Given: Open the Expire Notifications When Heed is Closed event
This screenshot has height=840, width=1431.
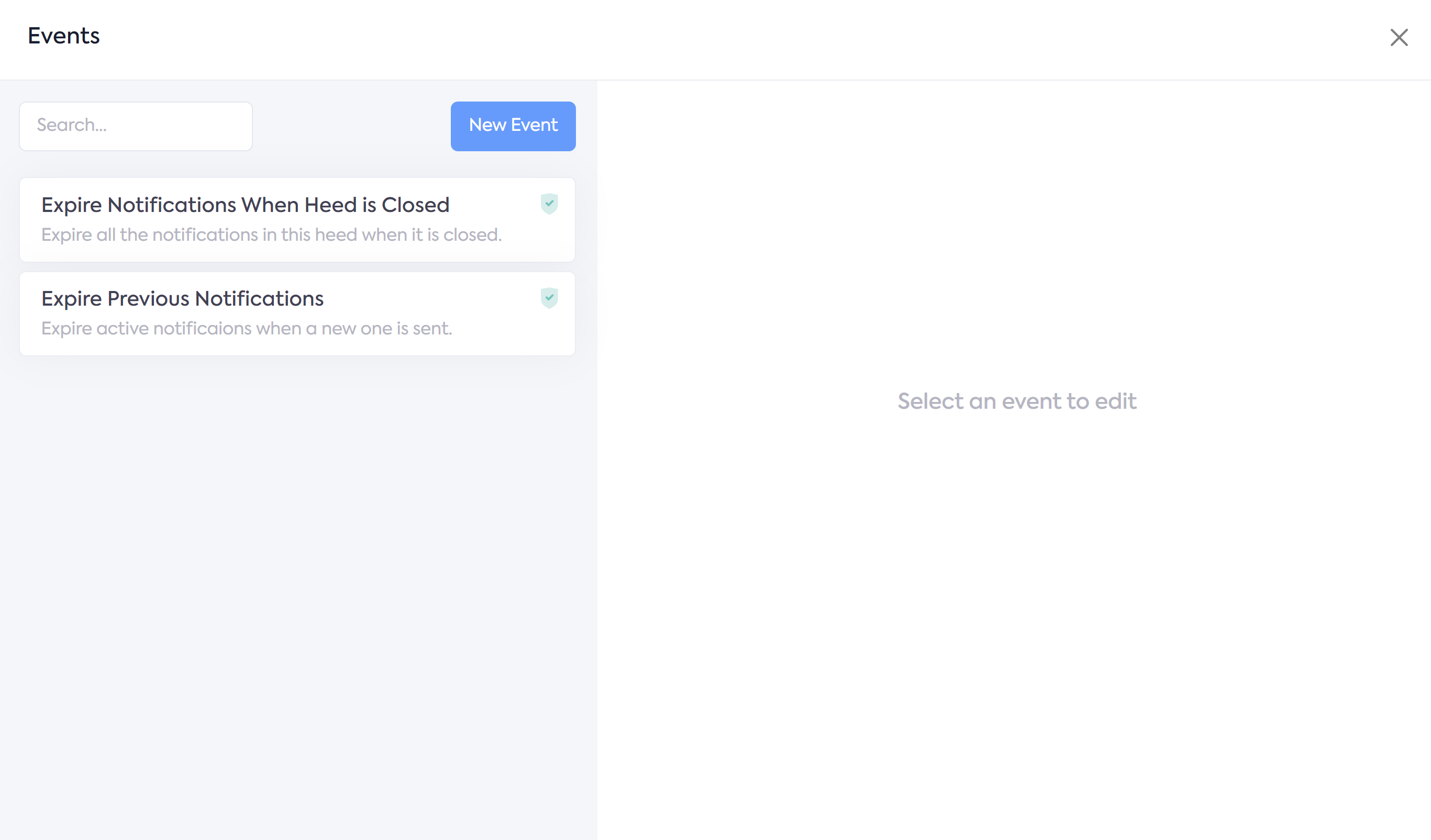Looking at the screenshot, I should point(245,206).
